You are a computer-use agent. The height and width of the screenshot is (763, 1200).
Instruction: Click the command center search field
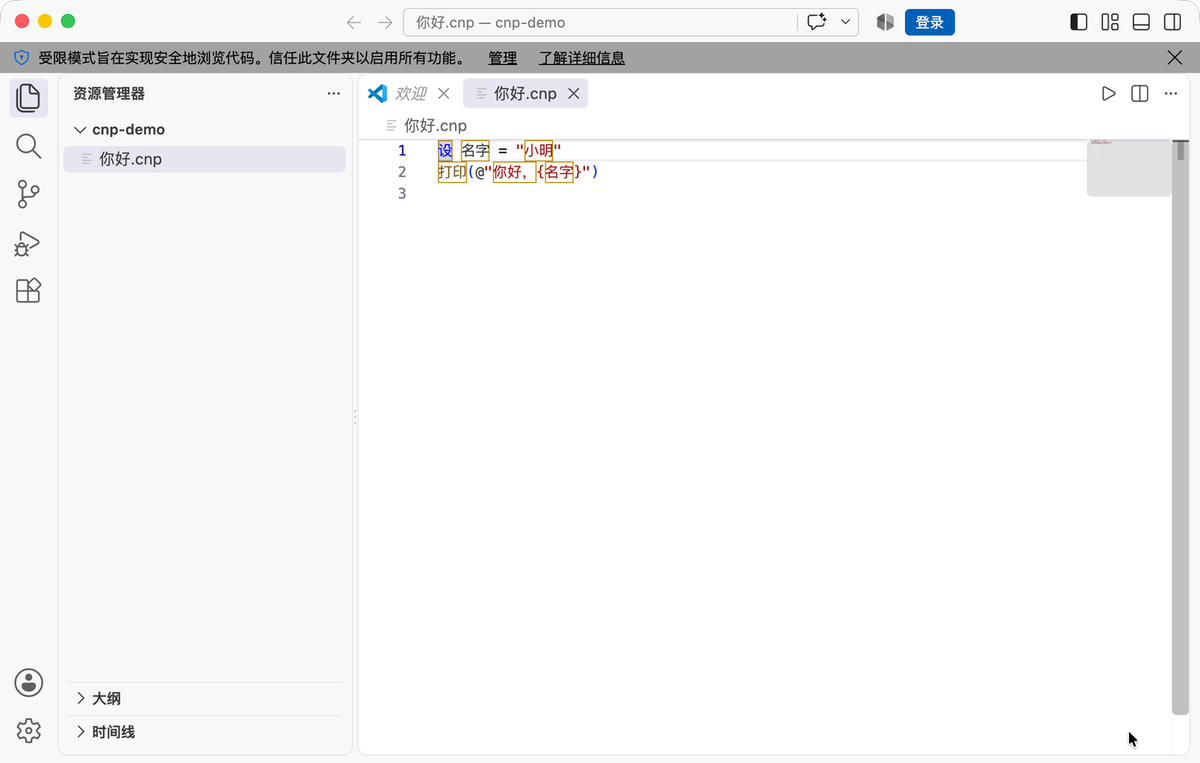pos(600,22)
